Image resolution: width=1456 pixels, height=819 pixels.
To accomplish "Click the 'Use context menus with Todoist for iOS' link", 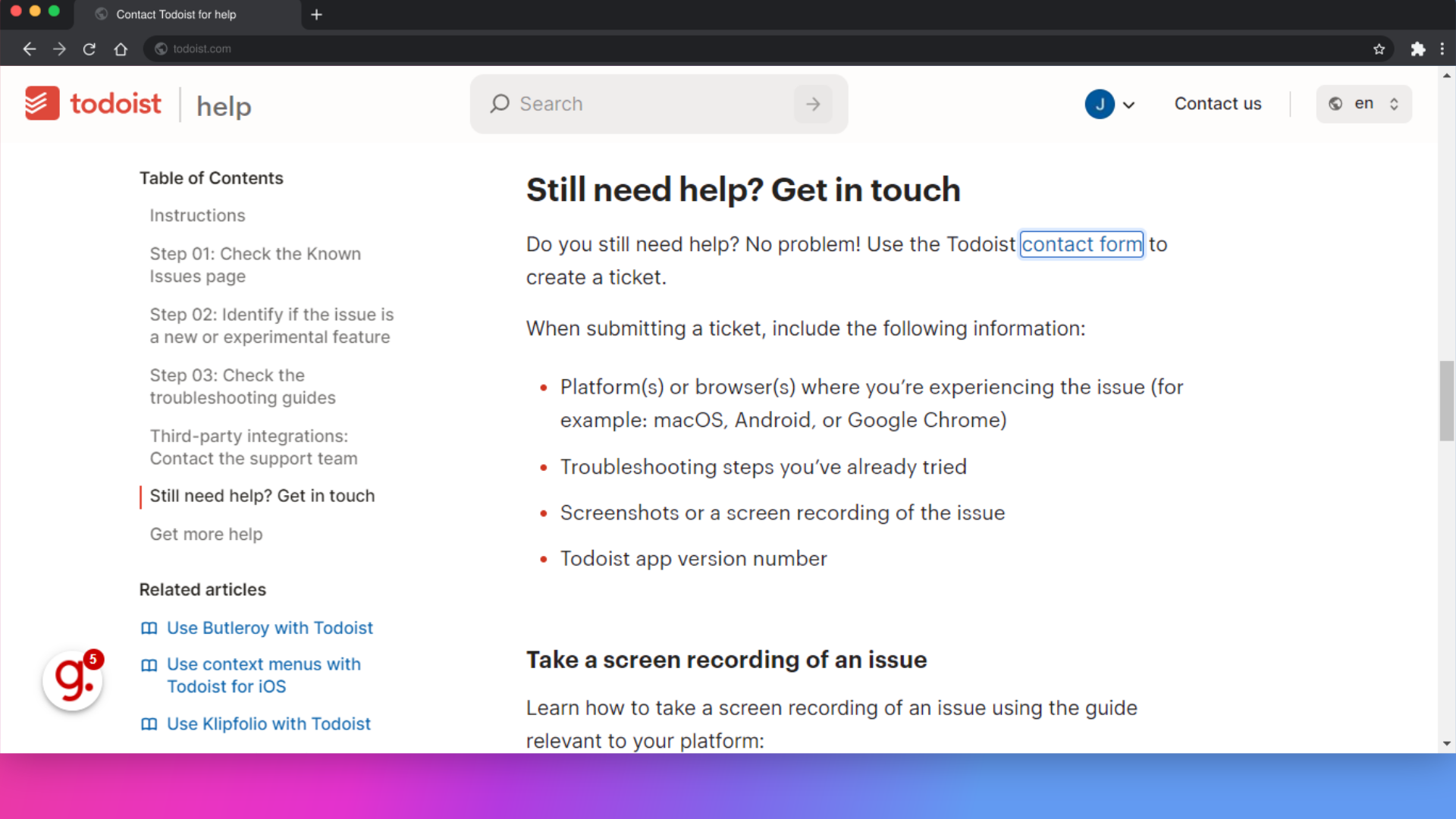I will tap(264, 675).
